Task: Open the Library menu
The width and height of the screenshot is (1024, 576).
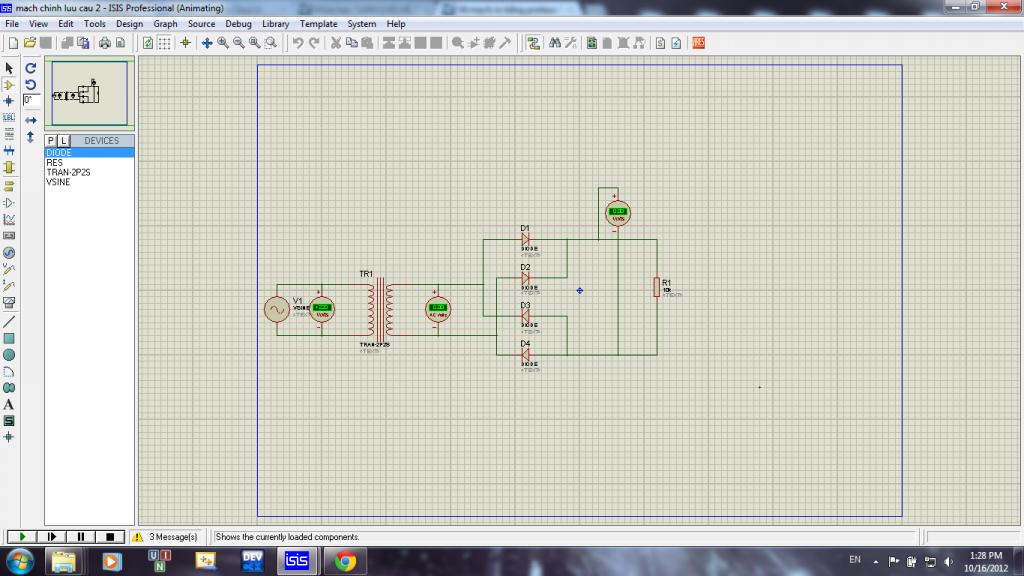Action: coord(276,23)
